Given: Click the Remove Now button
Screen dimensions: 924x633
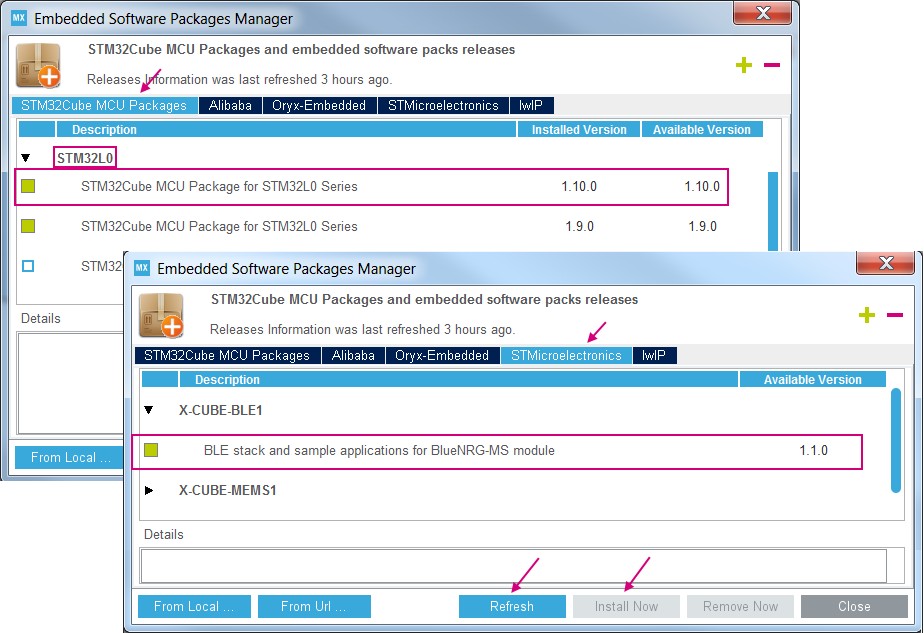Looking at the screenshot, I should pyautogui.click(x=740, y=606).
